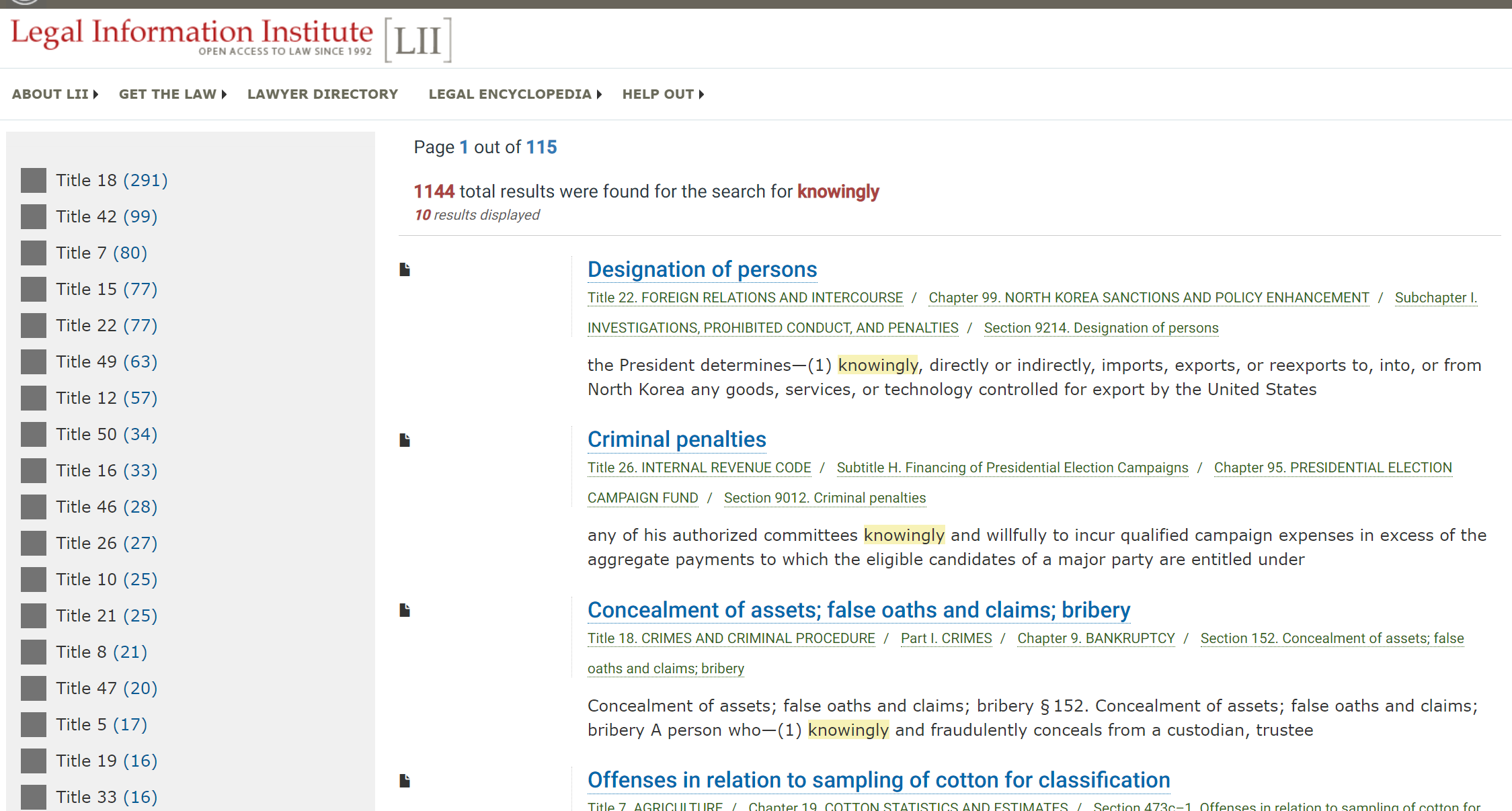The height and width of the screenshot is (811, 1512).
Task: Expand the ABOUT LII menu
Action: tap(55, 94)
